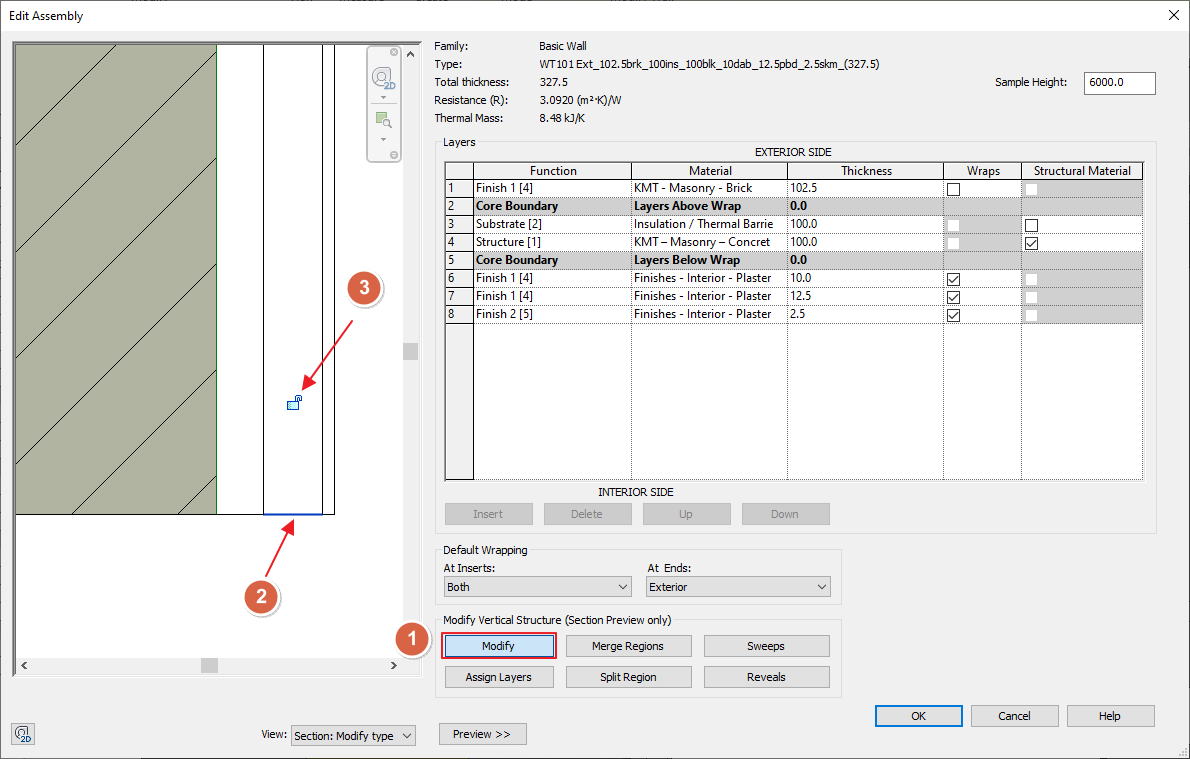Click the up arrow on the preview scrollbar

pyautogui.click(x=409, y=53)
